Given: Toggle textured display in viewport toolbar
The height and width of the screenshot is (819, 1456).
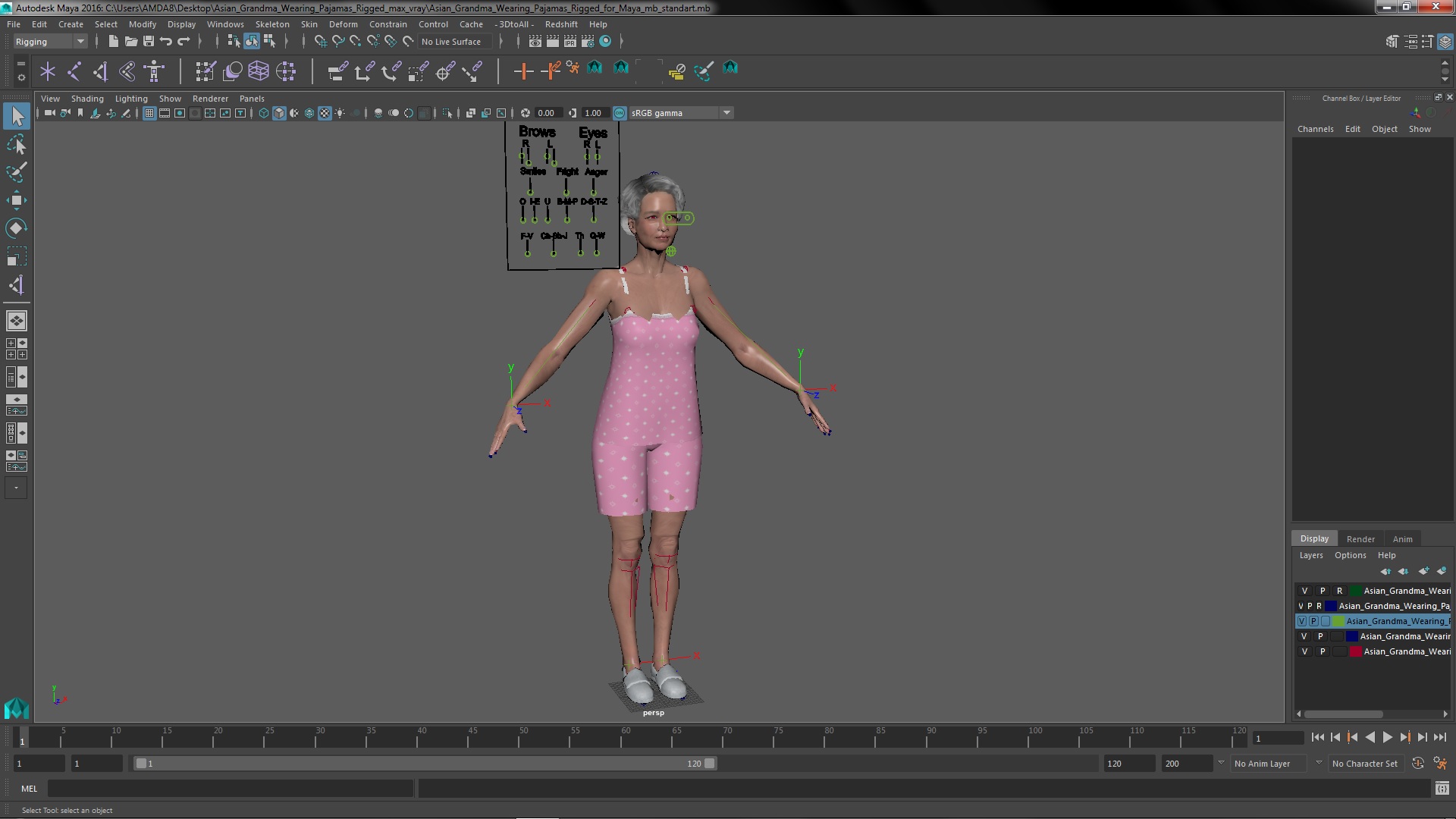Looking at the screenshot, I should coord(325,113).
